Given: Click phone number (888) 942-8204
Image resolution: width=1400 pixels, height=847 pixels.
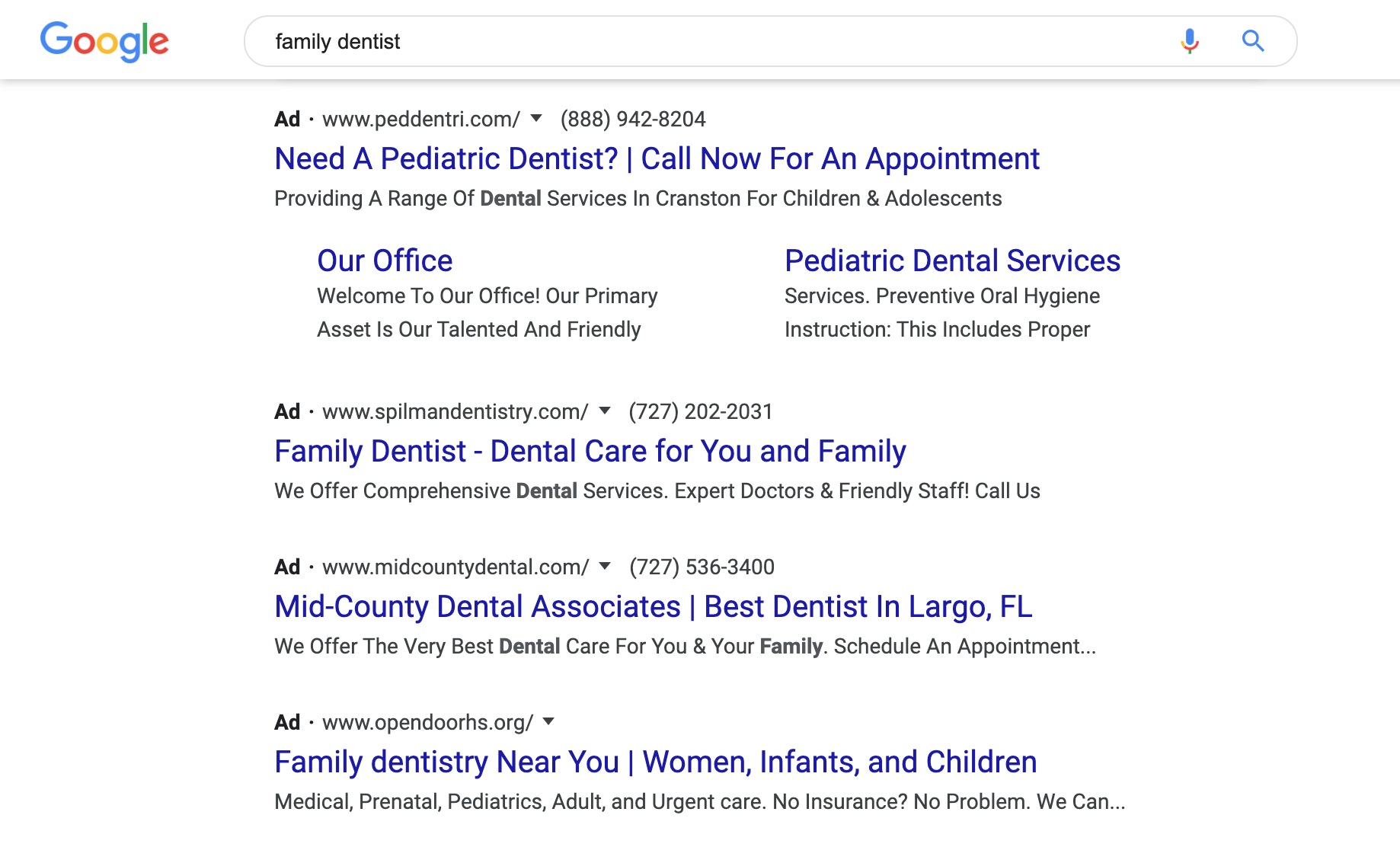Looking at the screenshot, I should click(633, 119).
